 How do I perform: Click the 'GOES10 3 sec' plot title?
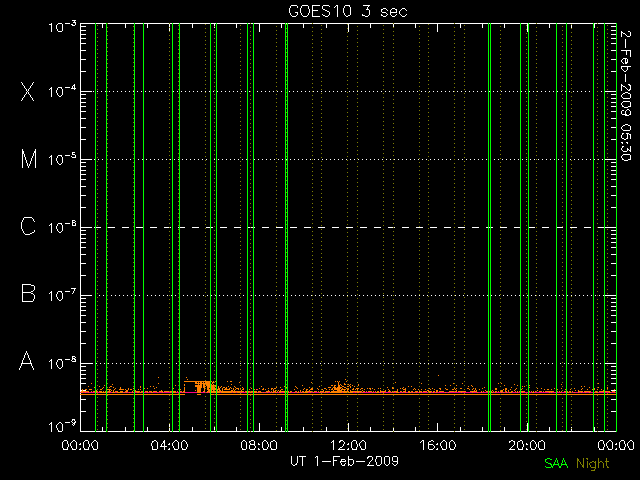(x=348, y=11)
